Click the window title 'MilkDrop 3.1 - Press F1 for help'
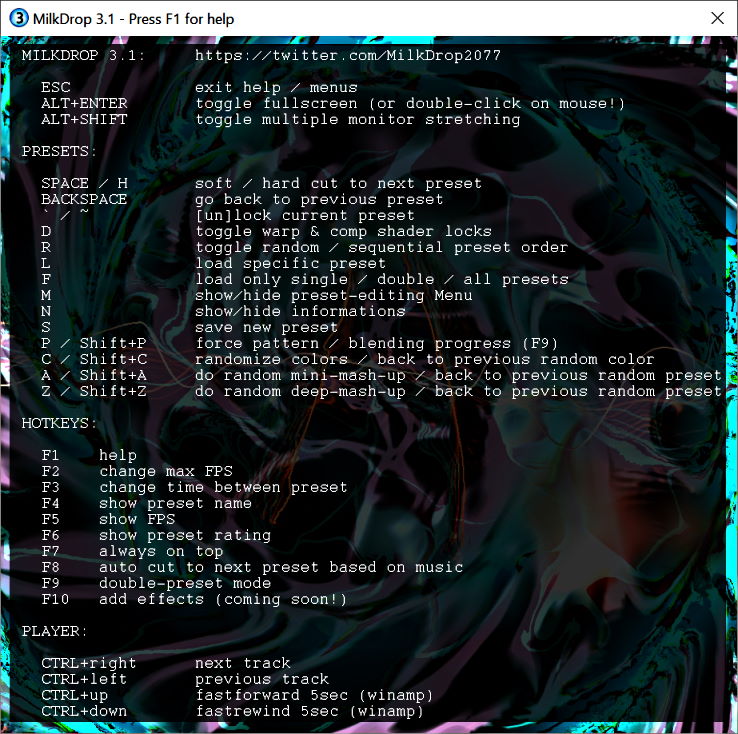738x734 pixels. tap(133, 19)
